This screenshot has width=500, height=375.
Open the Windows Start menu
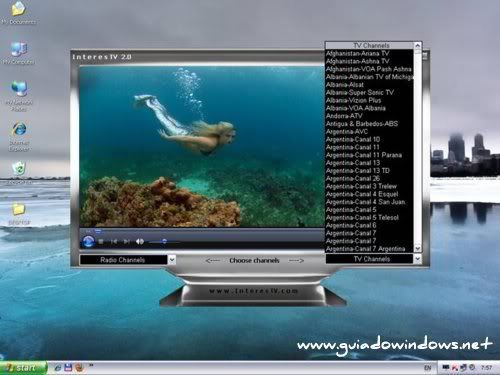[x=23, y=368]
